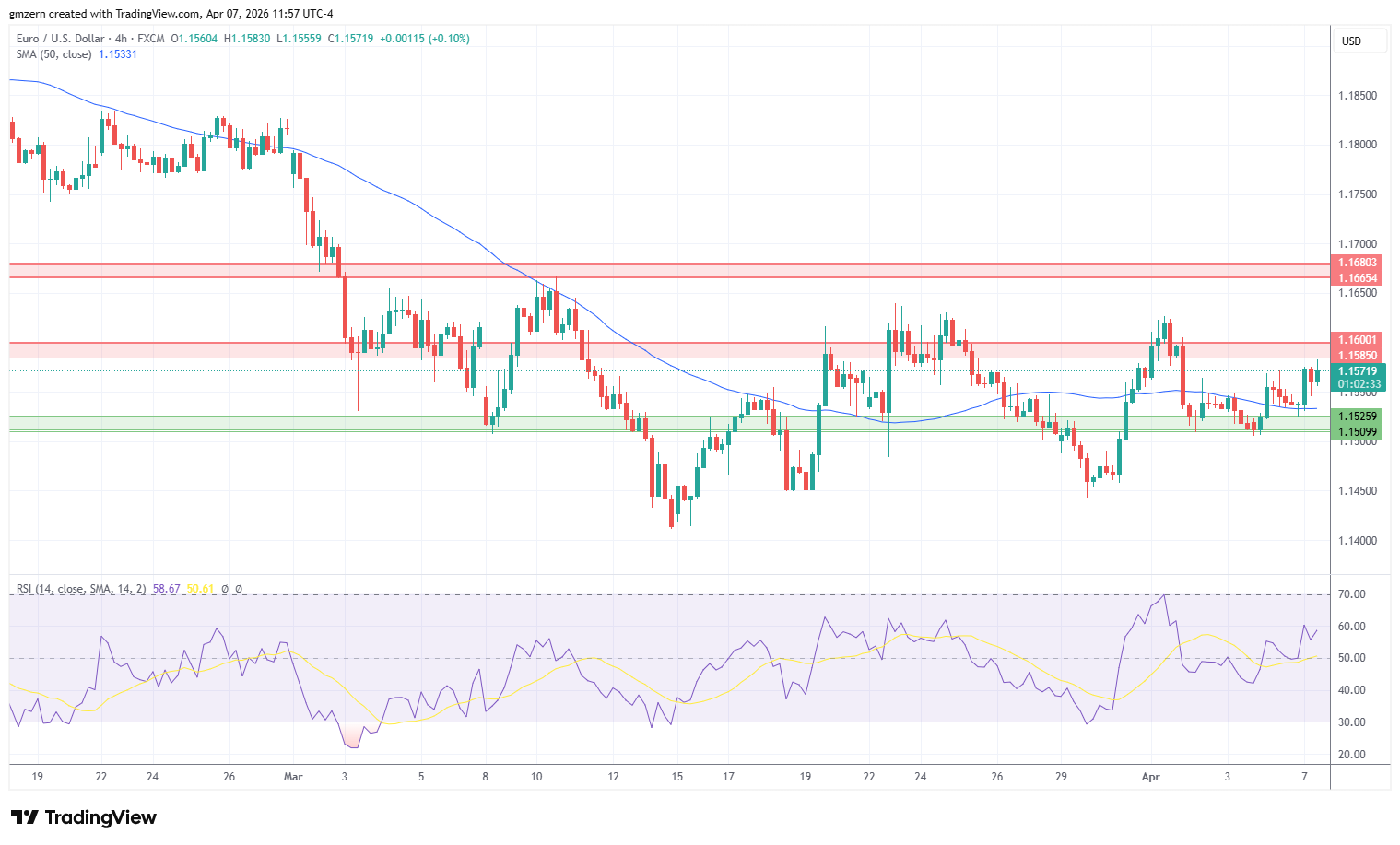Screen dimensions: 1400x845
Task: Click the high value H1.15830
Action: (248, 39)
